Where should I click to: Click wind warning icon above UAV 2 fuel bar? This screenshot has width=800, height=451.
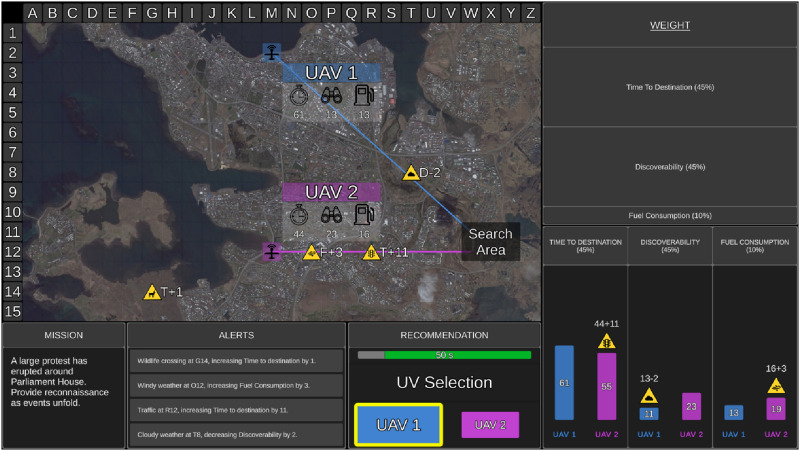pyautogui.click(x=776, y=386)
